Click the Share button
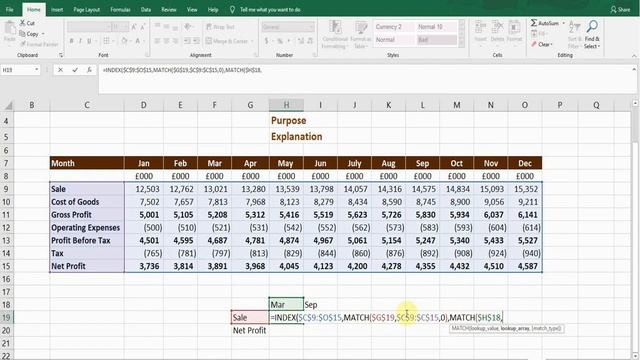Viewport: 640px width, 360px height. [x=620, y=9]
